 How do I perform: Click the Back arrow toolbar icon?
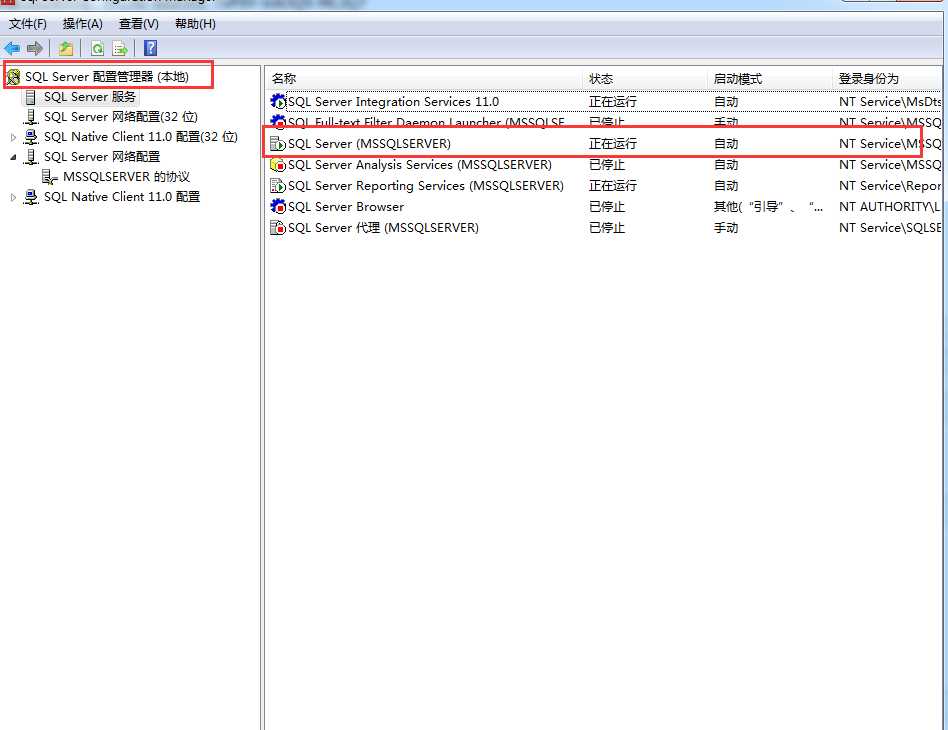(12, 48)
